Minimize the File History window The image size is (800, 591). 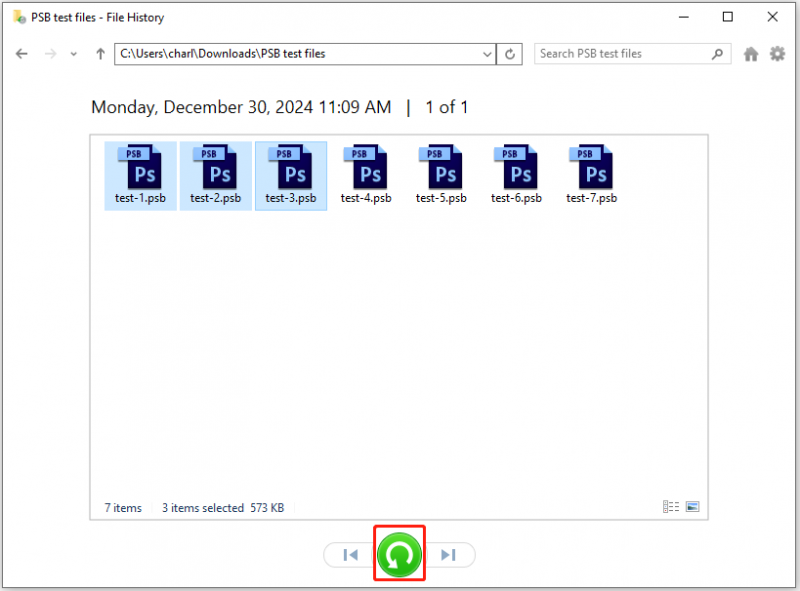point(684,17)
